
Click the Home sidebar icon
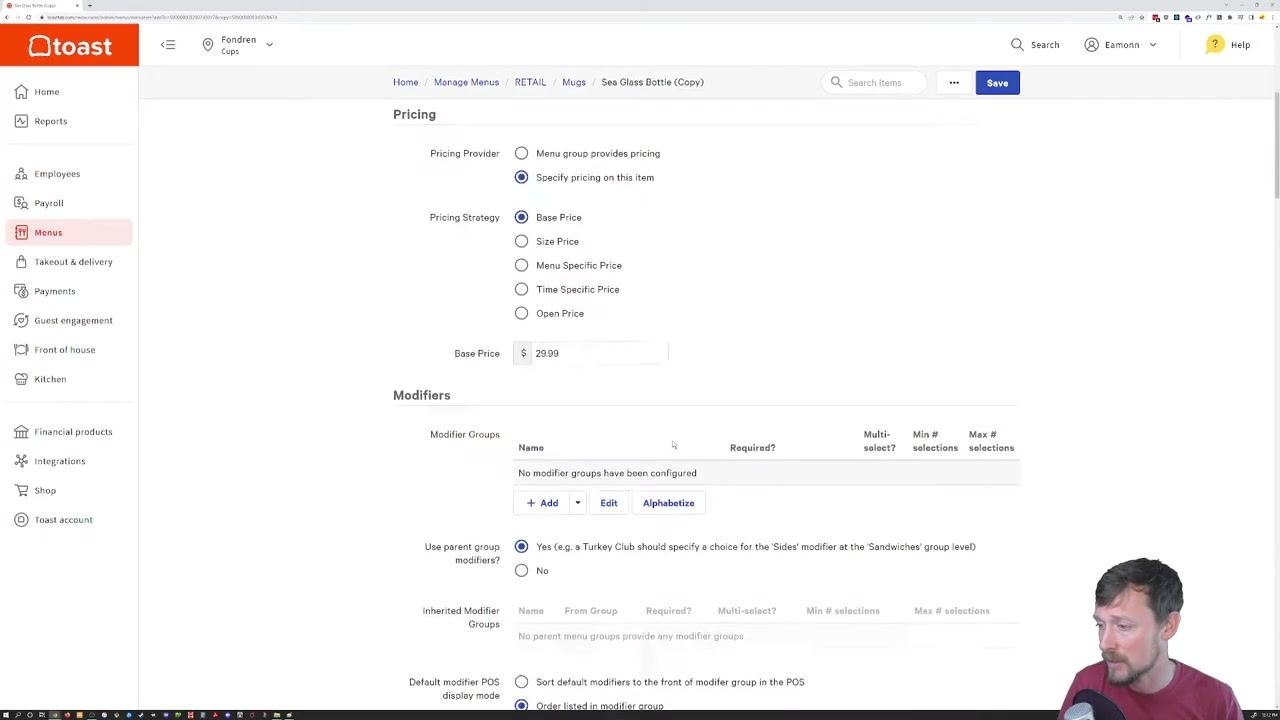pos(22,92)
